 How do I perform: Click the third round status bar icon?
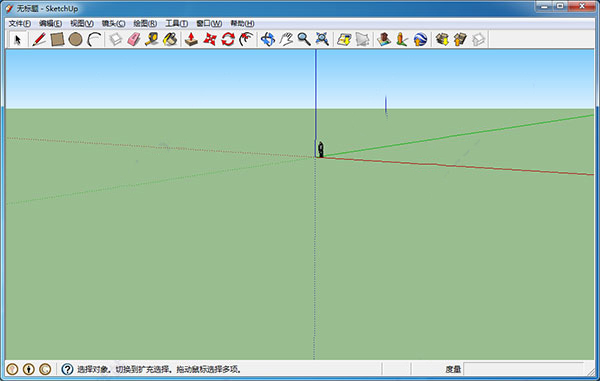tap(45, 369)
